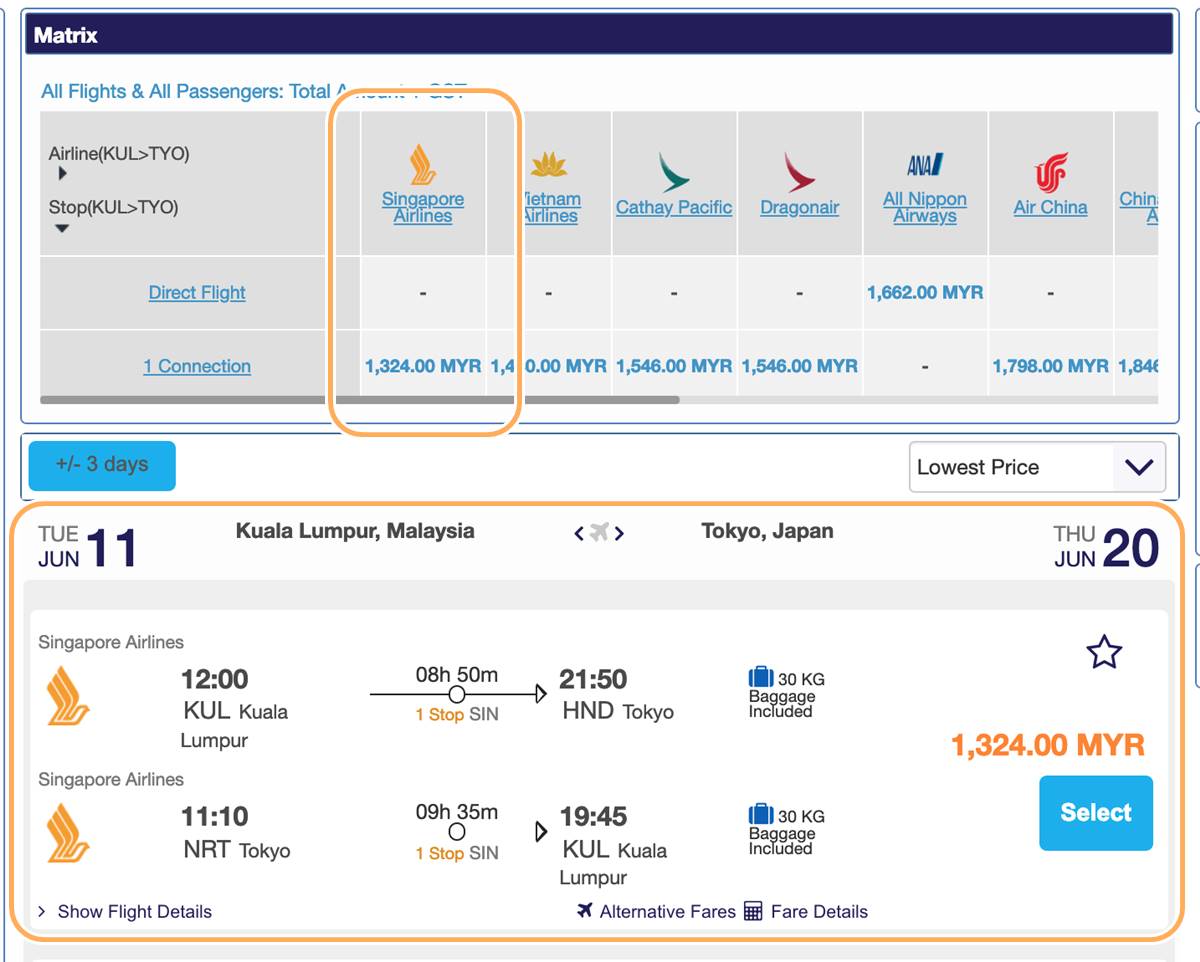Click the Singapore Airlines logo beside 11:10 departure

coord(68,833)
